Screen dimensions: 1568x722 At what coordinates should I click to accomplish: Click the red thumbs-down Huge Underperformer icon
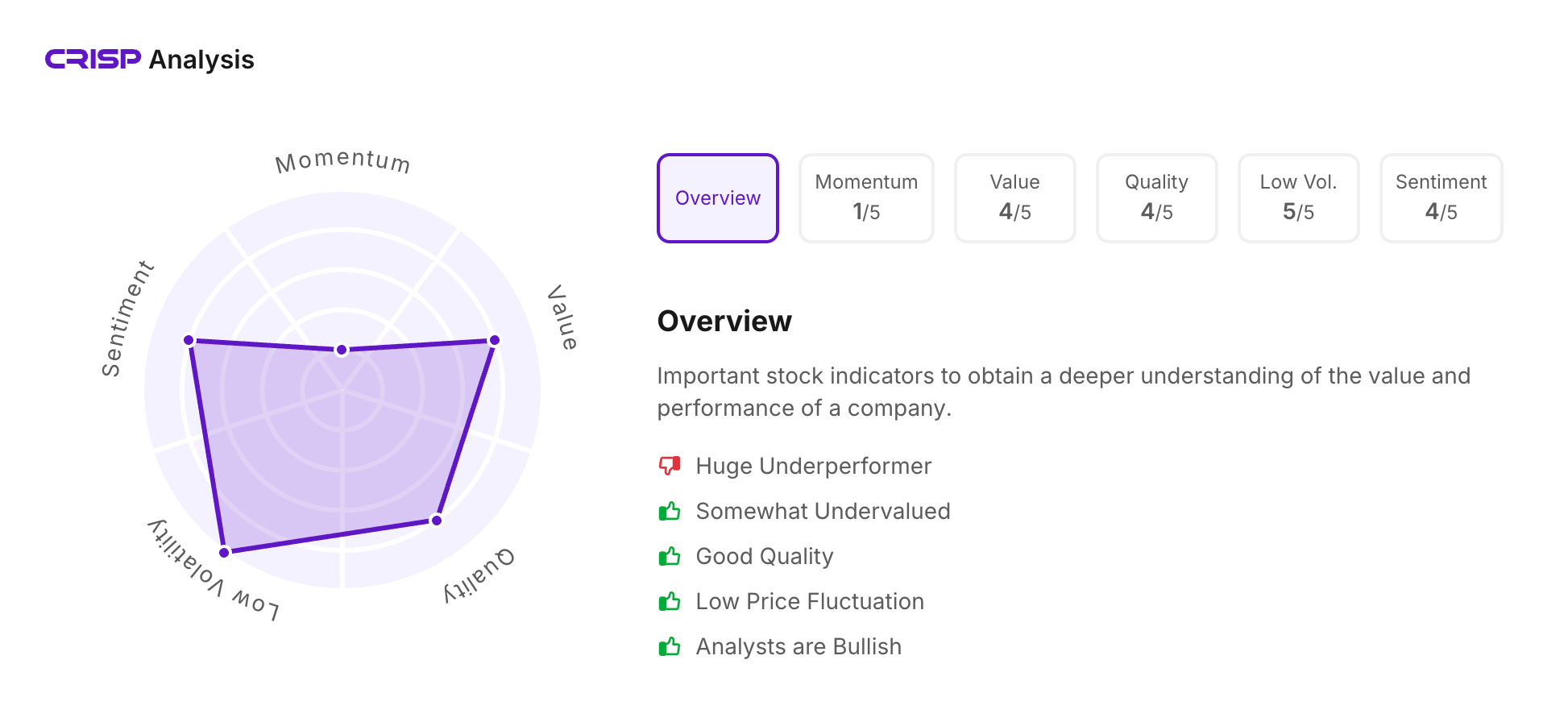click(x=670, y=466)
